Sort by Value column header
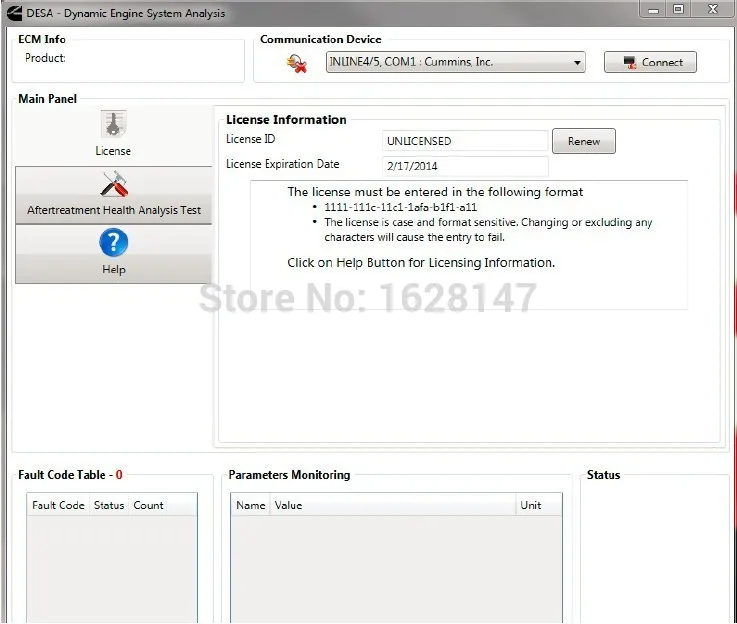Viewport: 737px width, 624px height. 393,505
